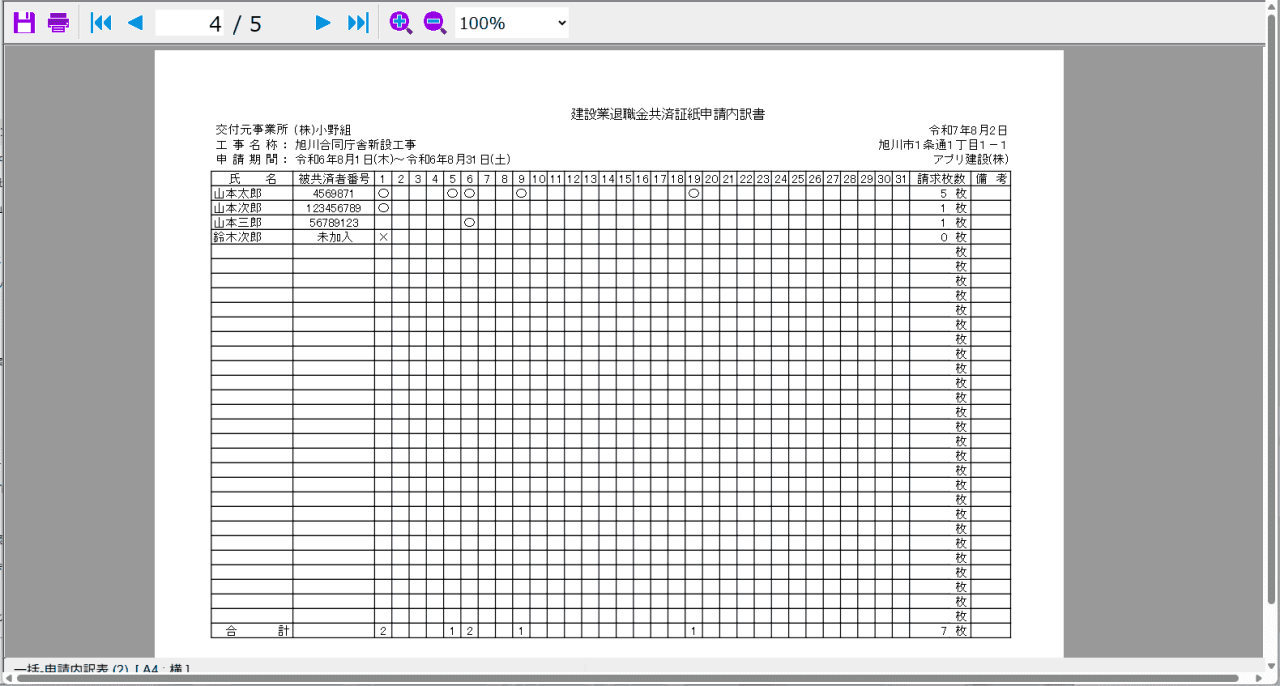Click day 31 column header

point(901,179)
